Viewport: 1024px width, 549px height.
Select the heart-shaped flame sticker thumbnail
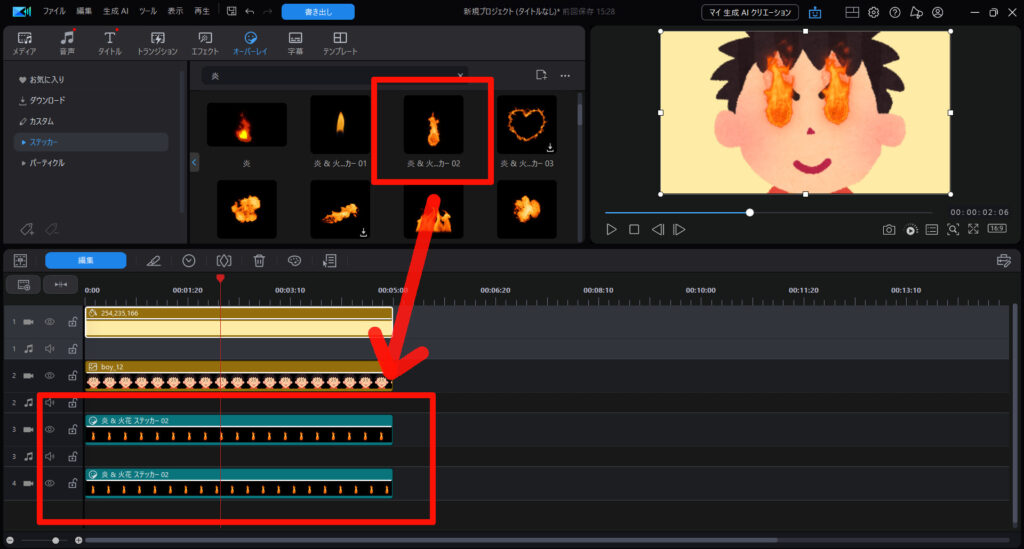pos(526,125)
